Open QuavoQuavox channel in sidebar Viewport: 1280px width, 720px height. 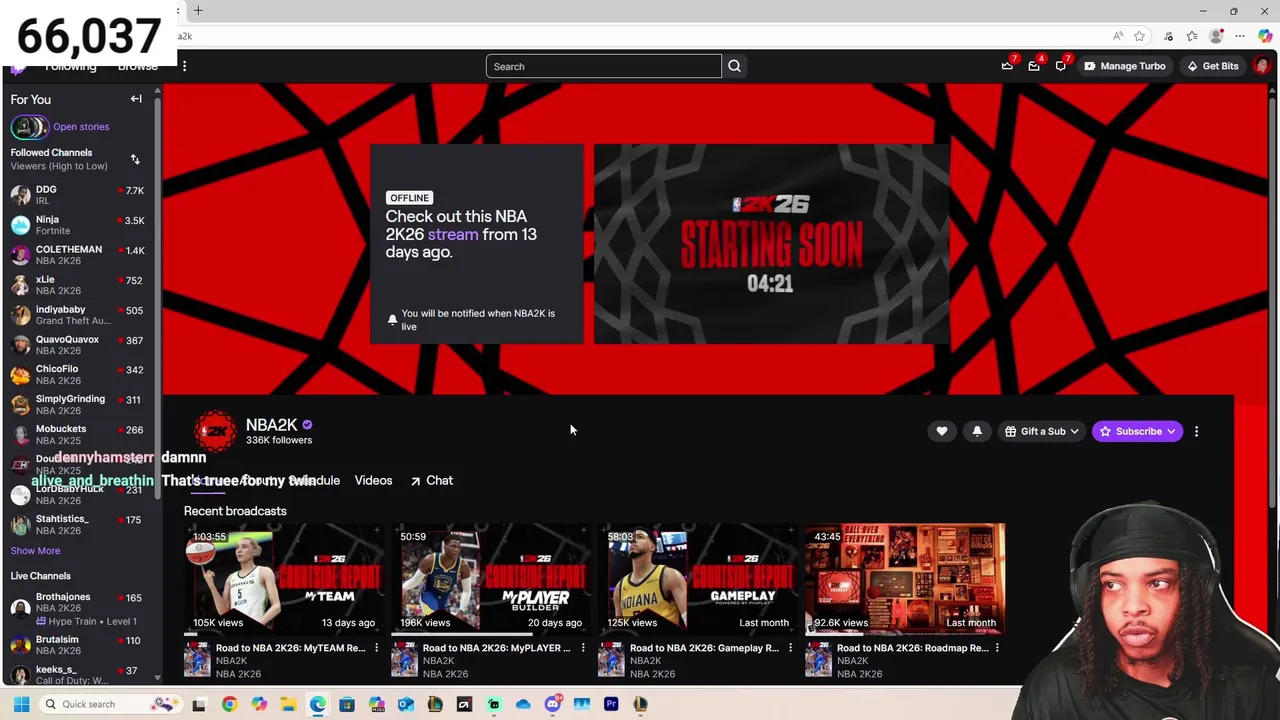[x=78, y=345]
